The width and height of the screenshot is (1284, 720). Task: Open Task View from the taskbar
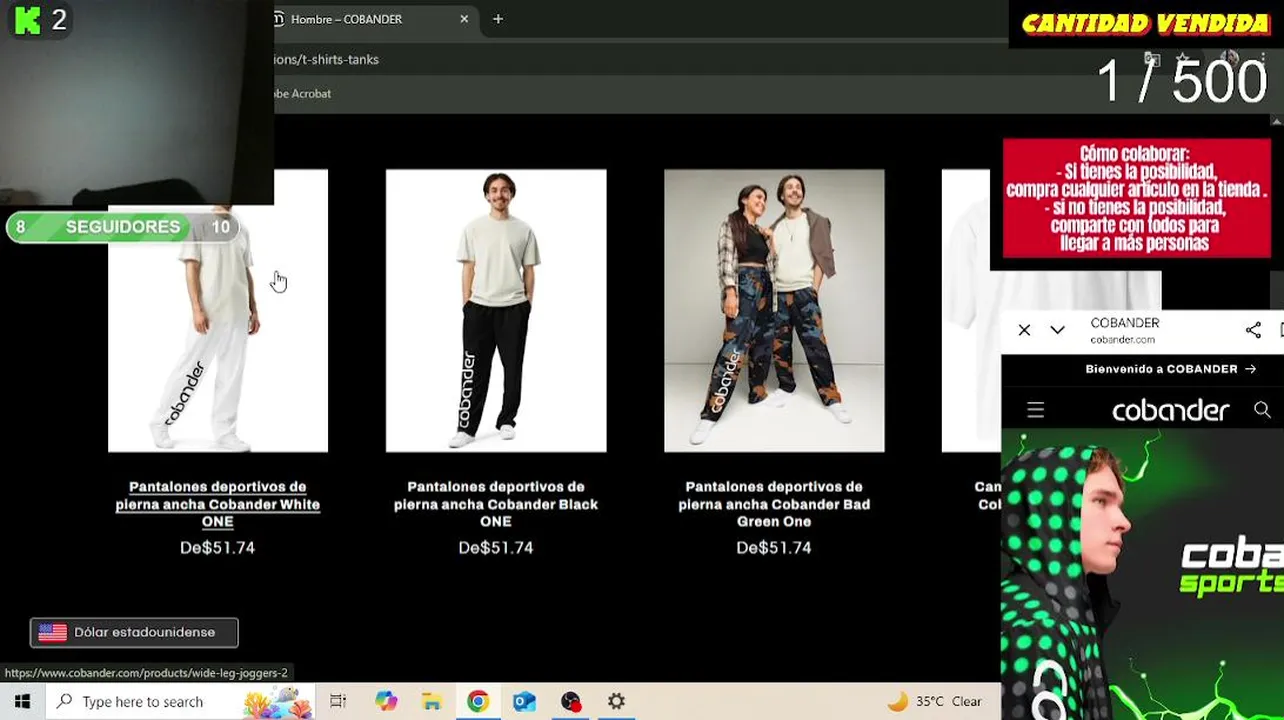(338, 701)
